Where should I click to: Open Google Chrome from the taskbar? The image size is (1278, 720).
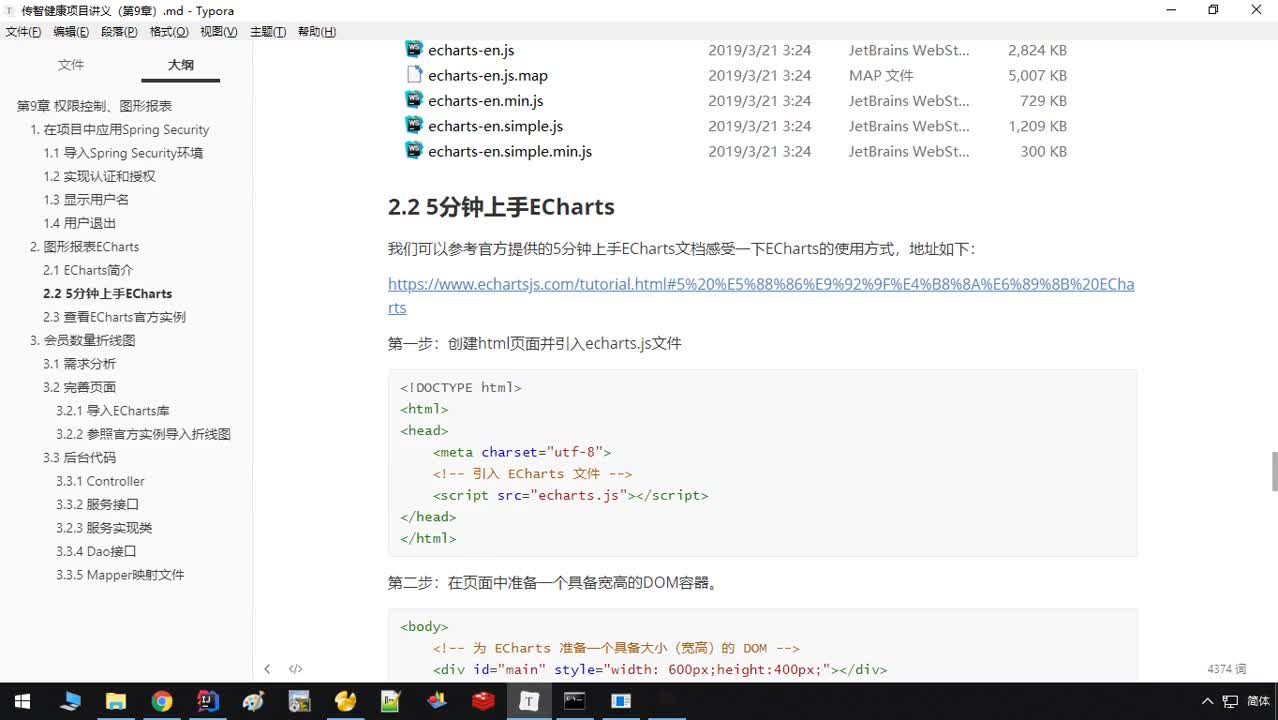click(x=162, y=701)
